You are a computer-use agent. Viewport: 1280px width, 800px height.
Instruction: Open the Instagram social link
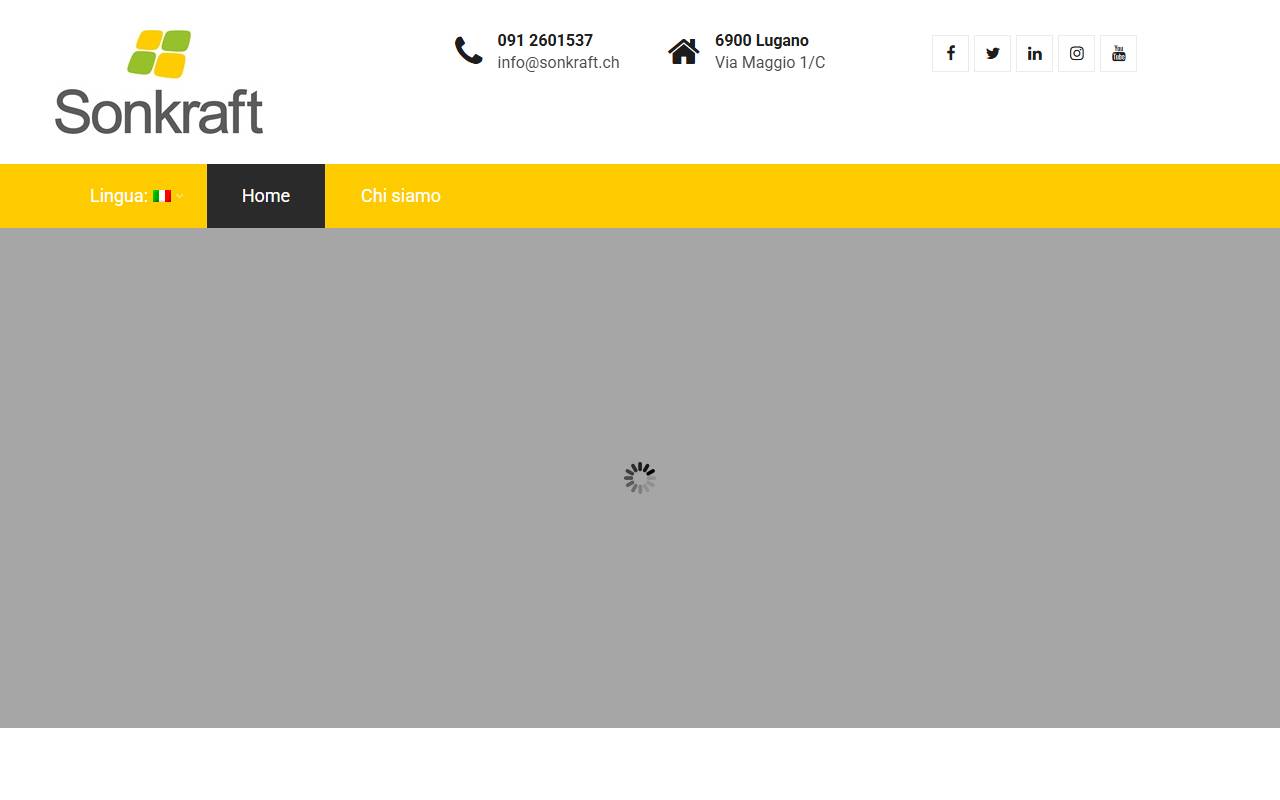(x=1076, y=54)
